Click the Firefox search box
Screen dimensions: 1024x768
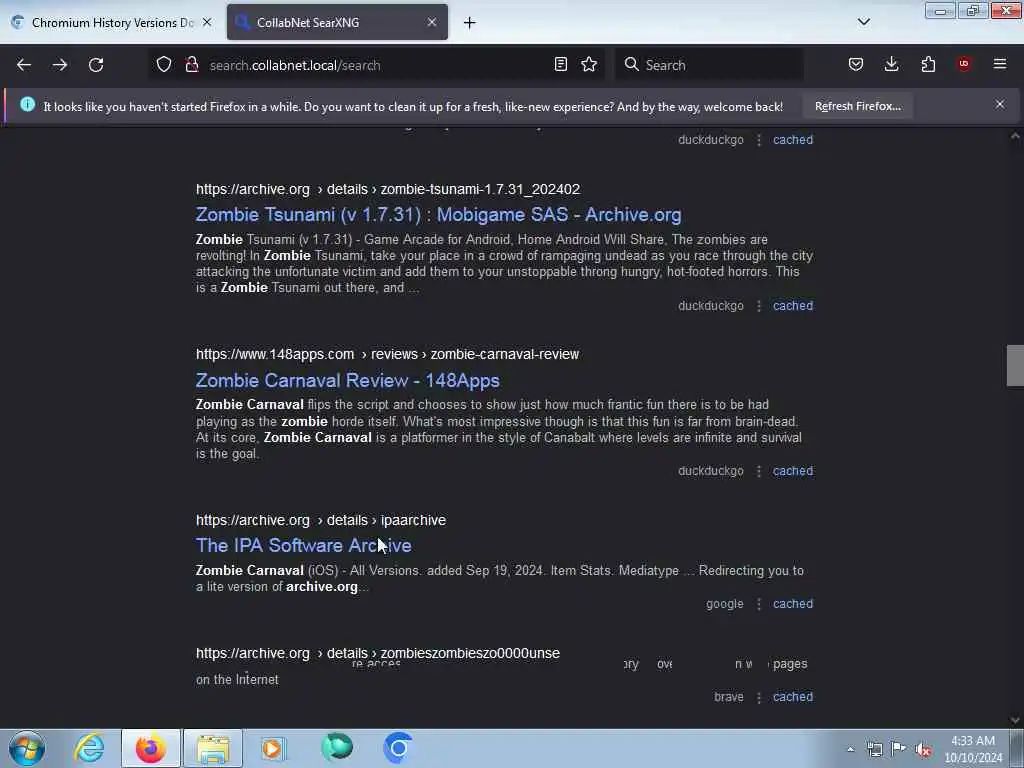pos(709,65)
